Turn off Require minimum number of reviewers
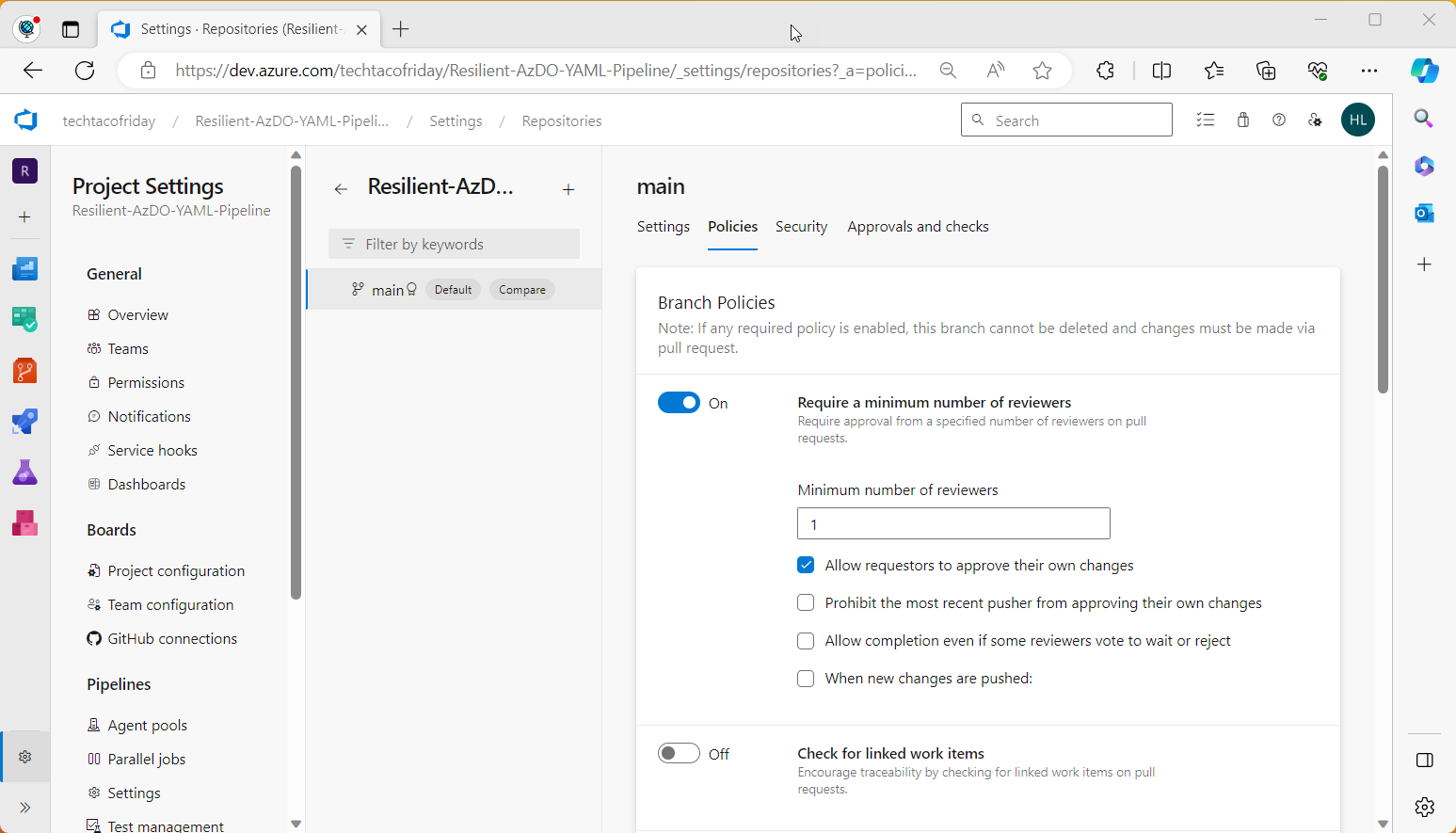The image size is (1456, 833). (x=679, y=403)
